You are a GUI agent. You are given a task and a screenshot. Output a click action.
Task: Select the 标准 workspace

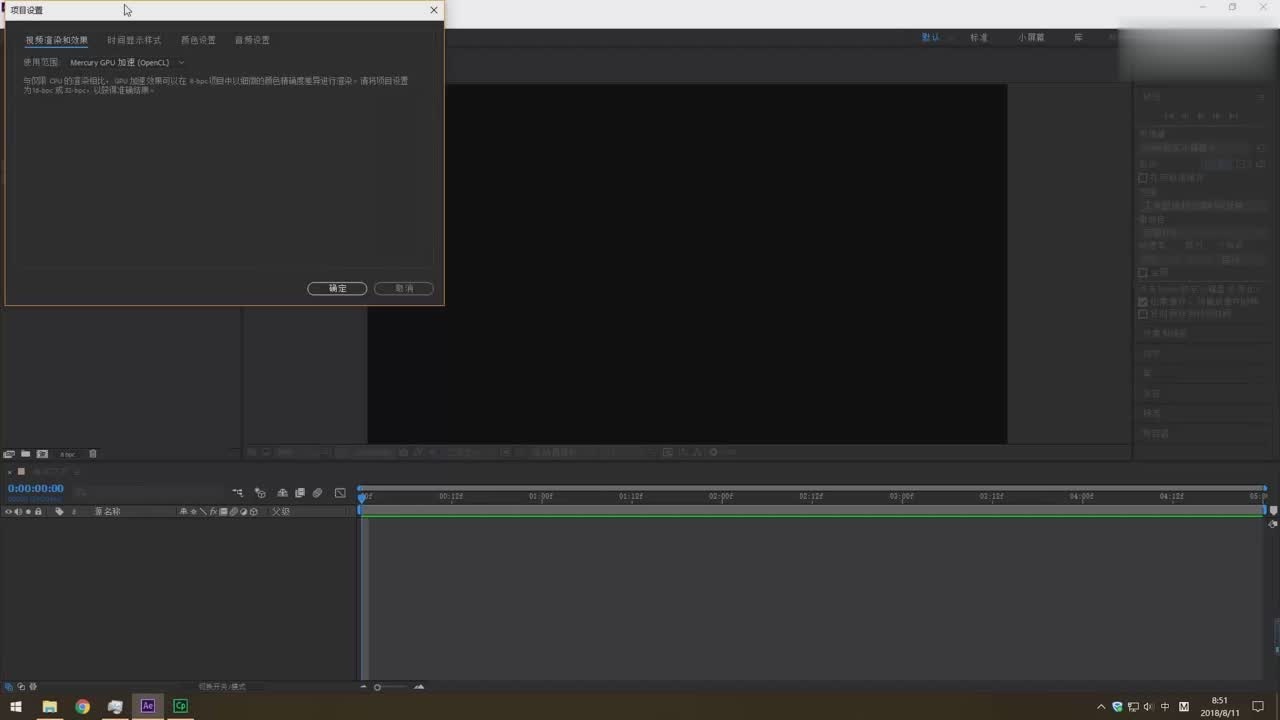coord(979,37)
